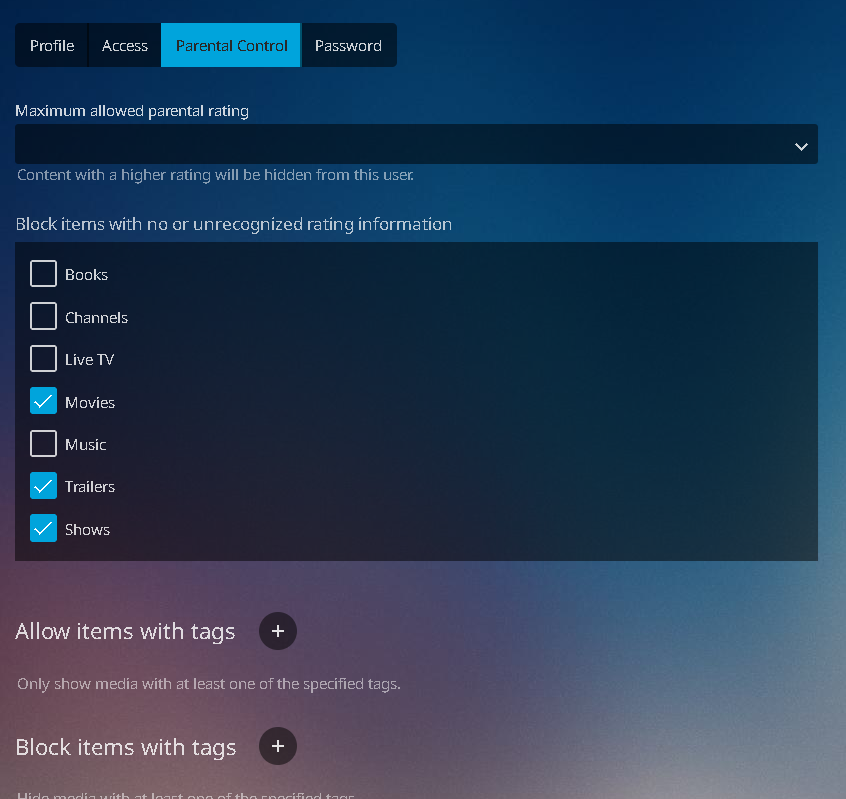Go to the Password tab
Image resolution: width=846 pixels, height=799 pixels.
coord(348,46)
